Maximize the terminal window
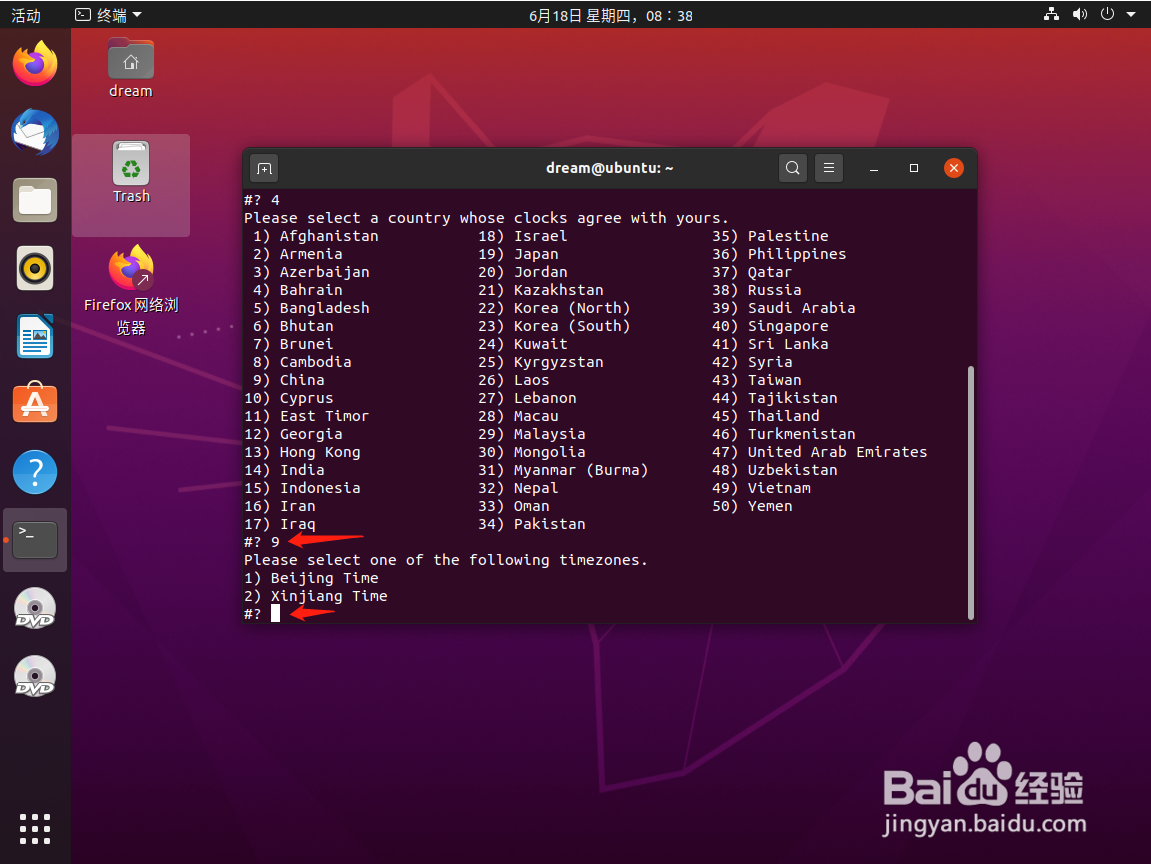Image resolution: width=1151 pixels, height=864 pixels. tap(914, 168)
